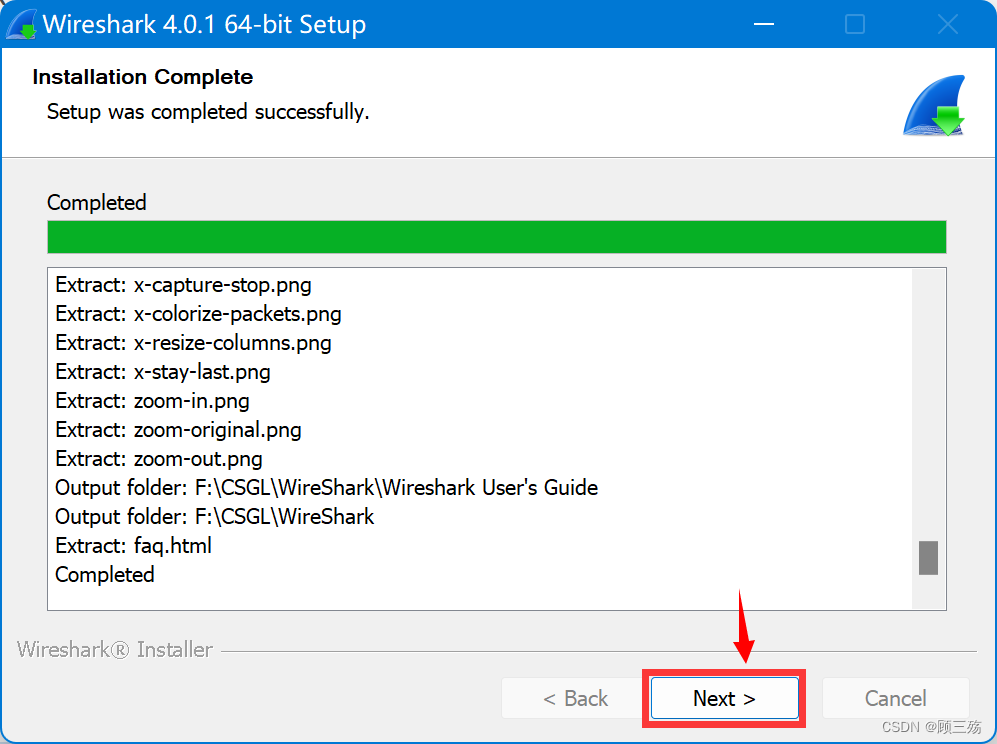Select the 'Extract: zoom-in.png' log entry
This screenshot has height=744, width=997.
pos(153,401)
